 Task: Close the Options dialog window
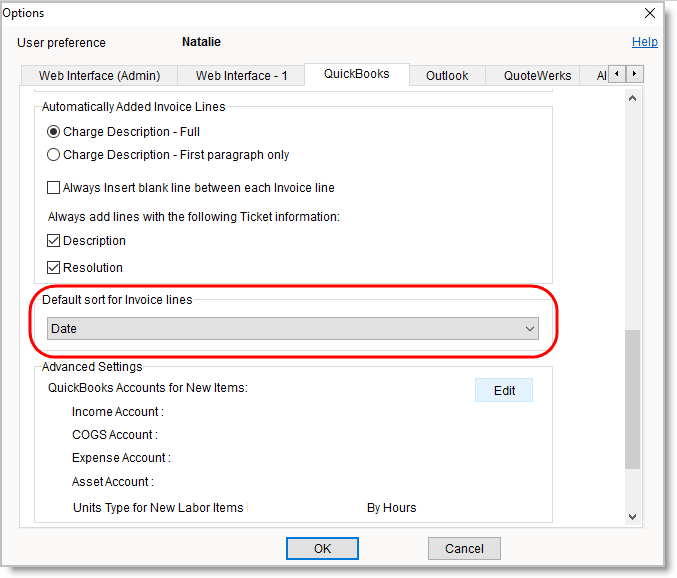pos(650,14)
